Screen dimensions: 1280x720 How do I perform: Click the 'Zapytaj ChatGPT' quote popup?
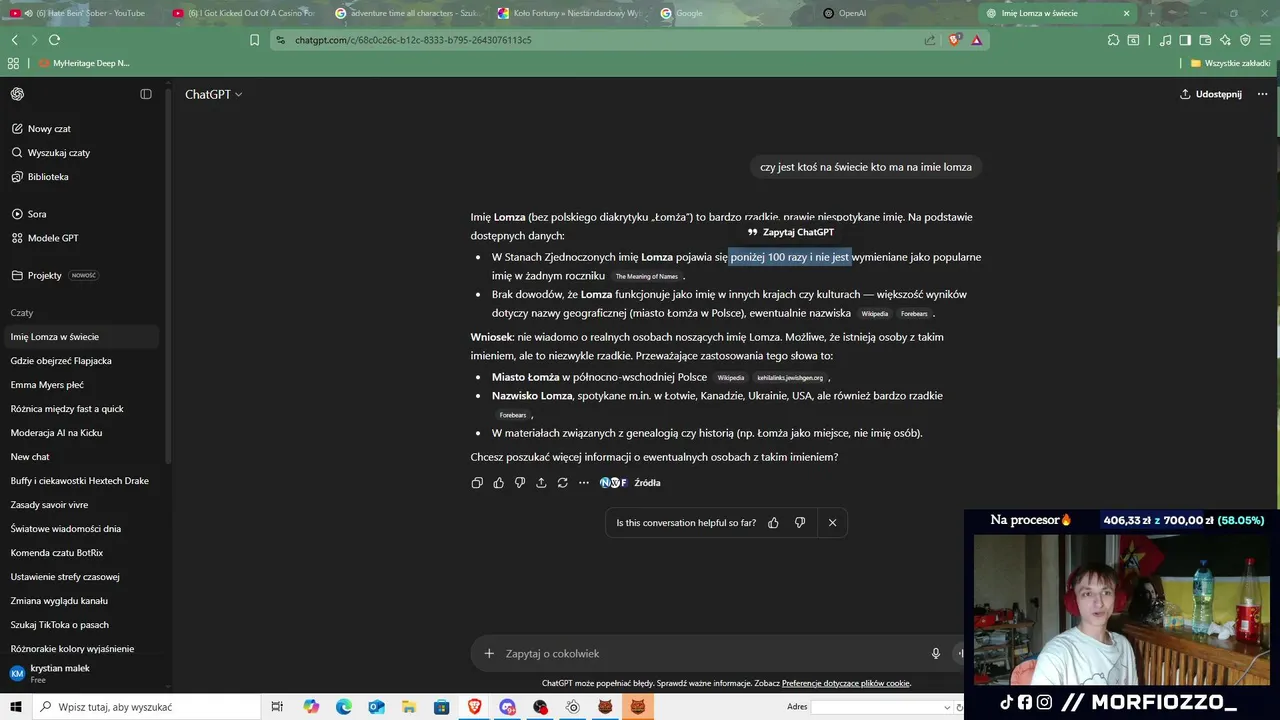tap(791, 232)
